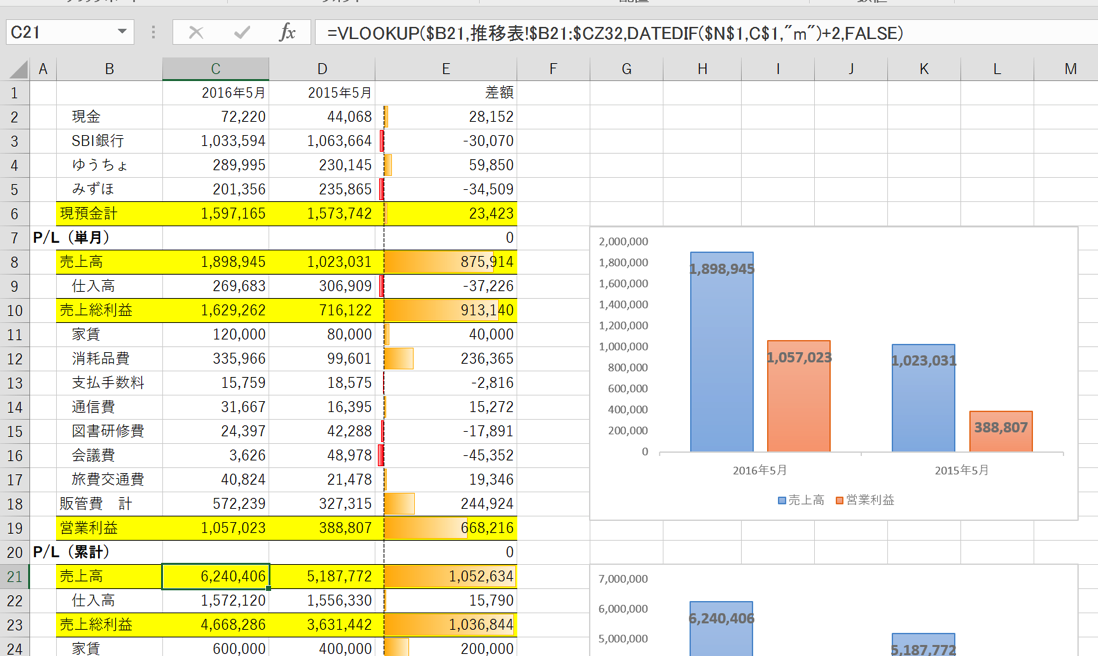Click cell containing 2015年5月 header
Viewport: 1098px width, 656px height.
coord(322,92)
